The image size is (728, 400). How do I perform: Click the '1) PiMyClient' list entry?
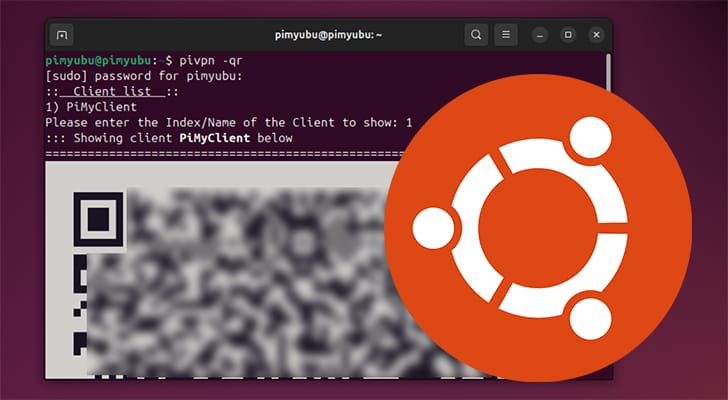click(91, 107)
